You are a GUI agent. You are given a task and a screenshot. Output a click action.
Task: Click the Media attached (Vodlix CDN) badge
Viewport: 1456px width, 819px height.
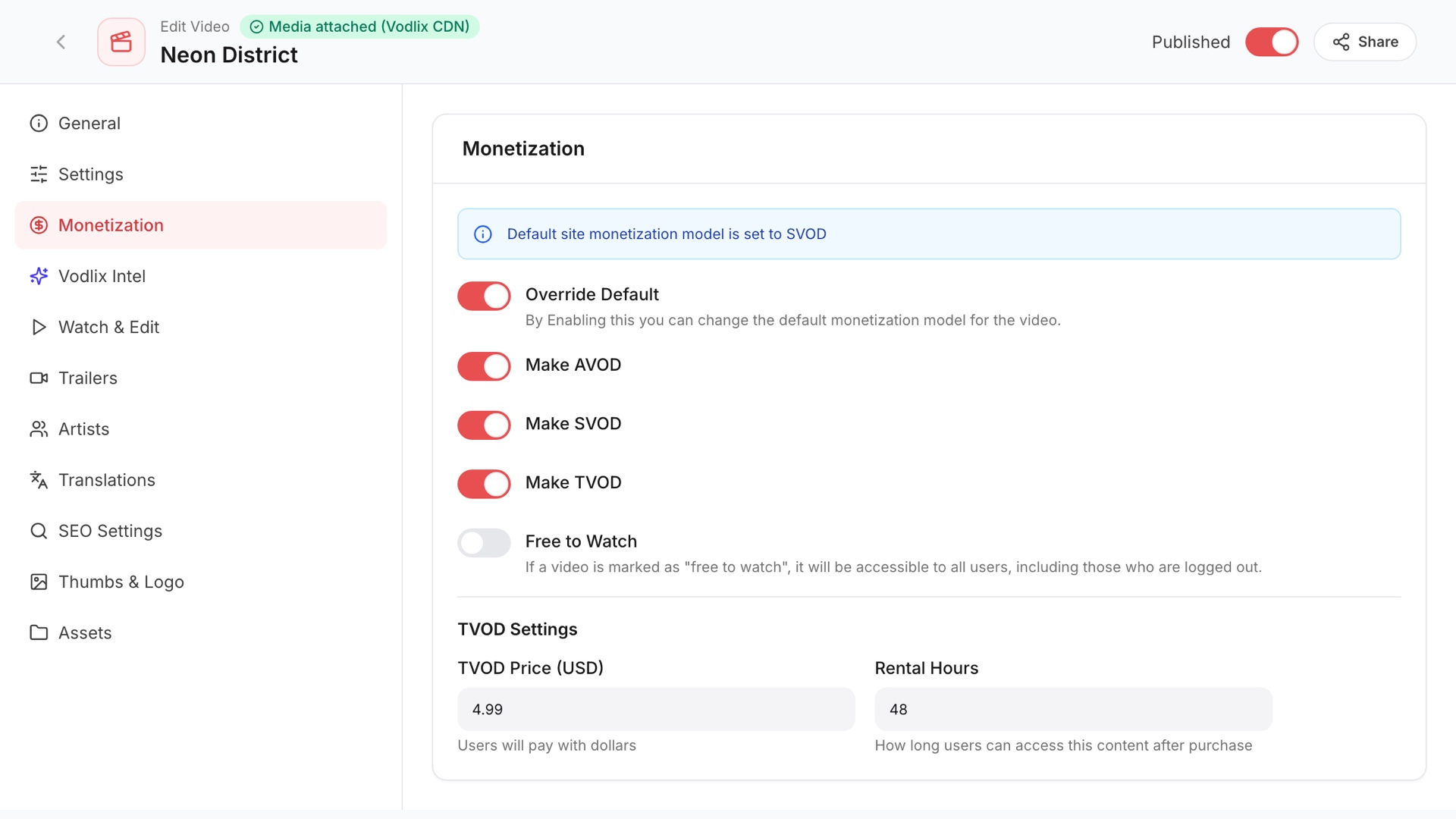359,27
